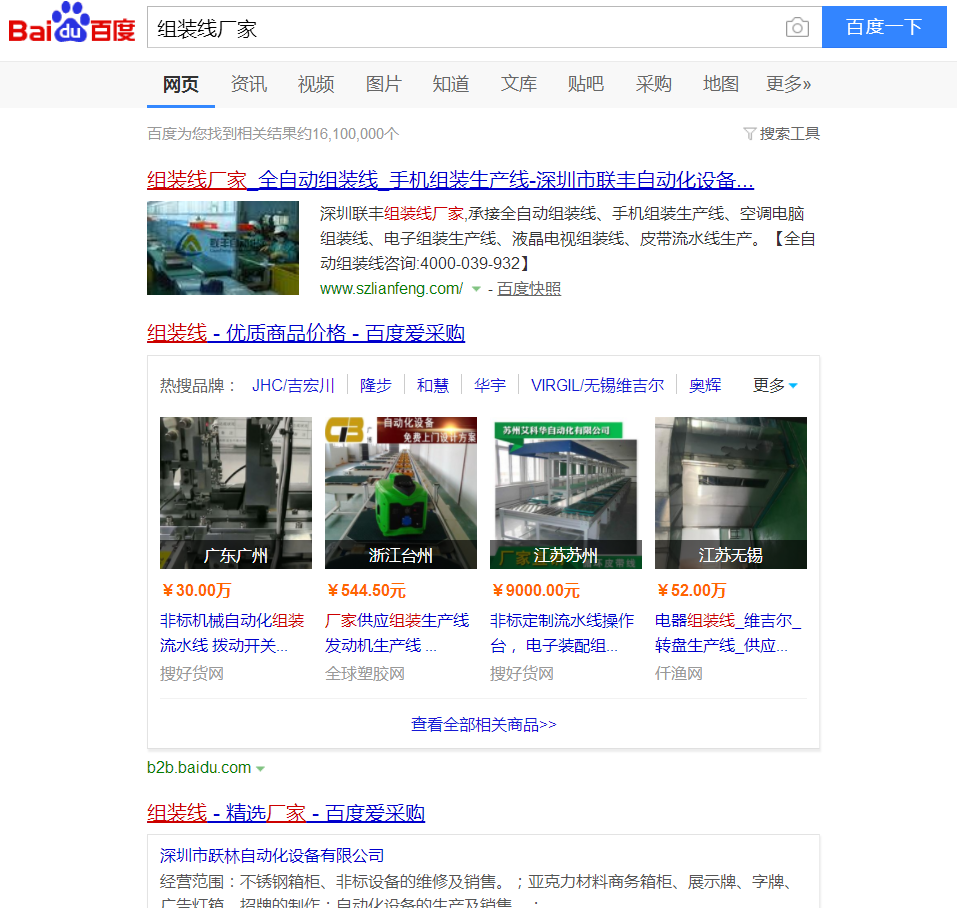Open 非标机械自动化组装流水线 product link

(232, 633)
